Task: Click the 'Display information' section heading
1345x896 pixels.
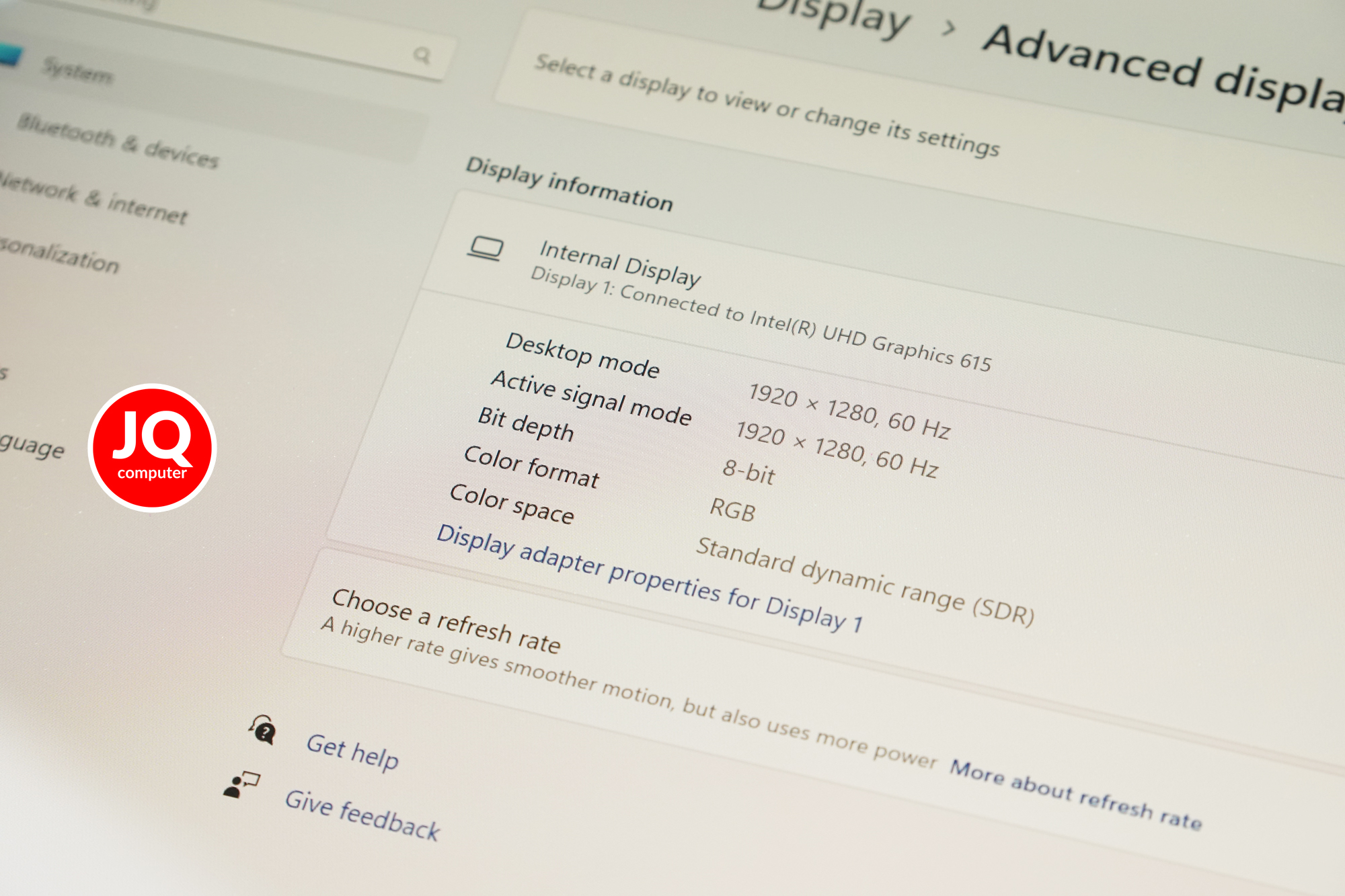Action: pyautogui.click(x=569, y=184)
